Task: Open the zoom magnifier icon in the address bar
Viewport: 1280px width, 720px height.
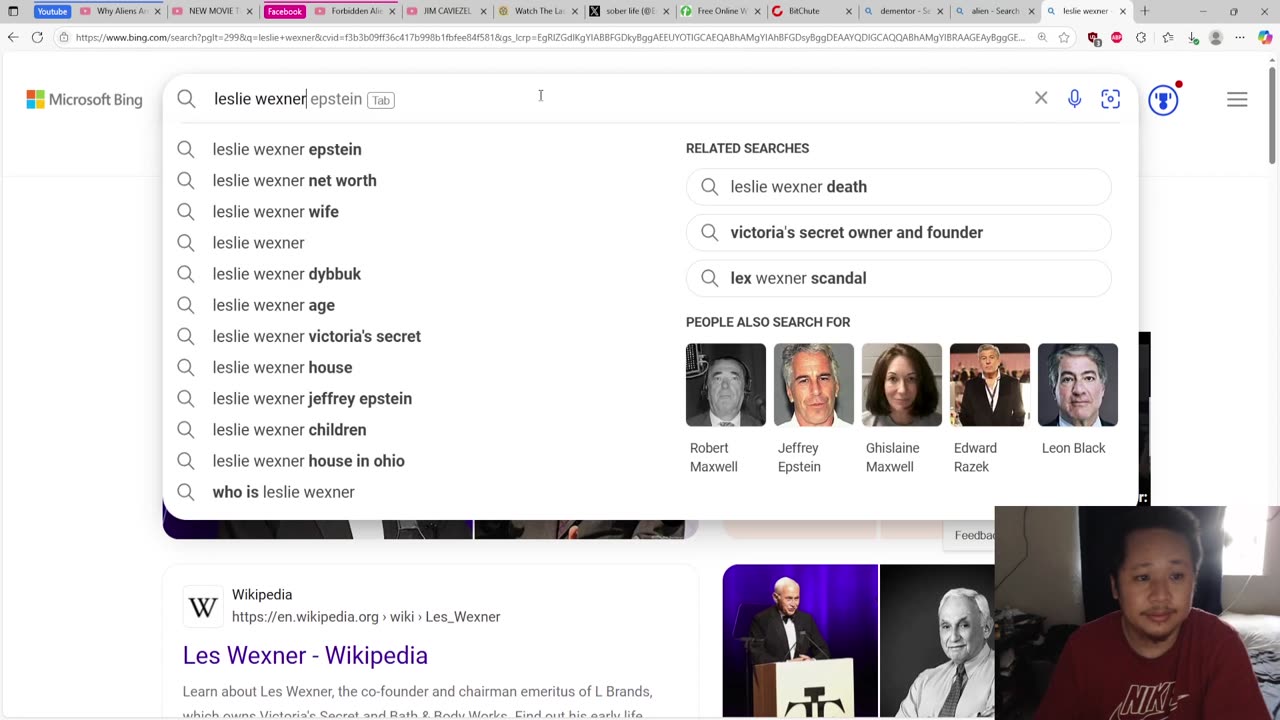Action: click(1042, 37)
